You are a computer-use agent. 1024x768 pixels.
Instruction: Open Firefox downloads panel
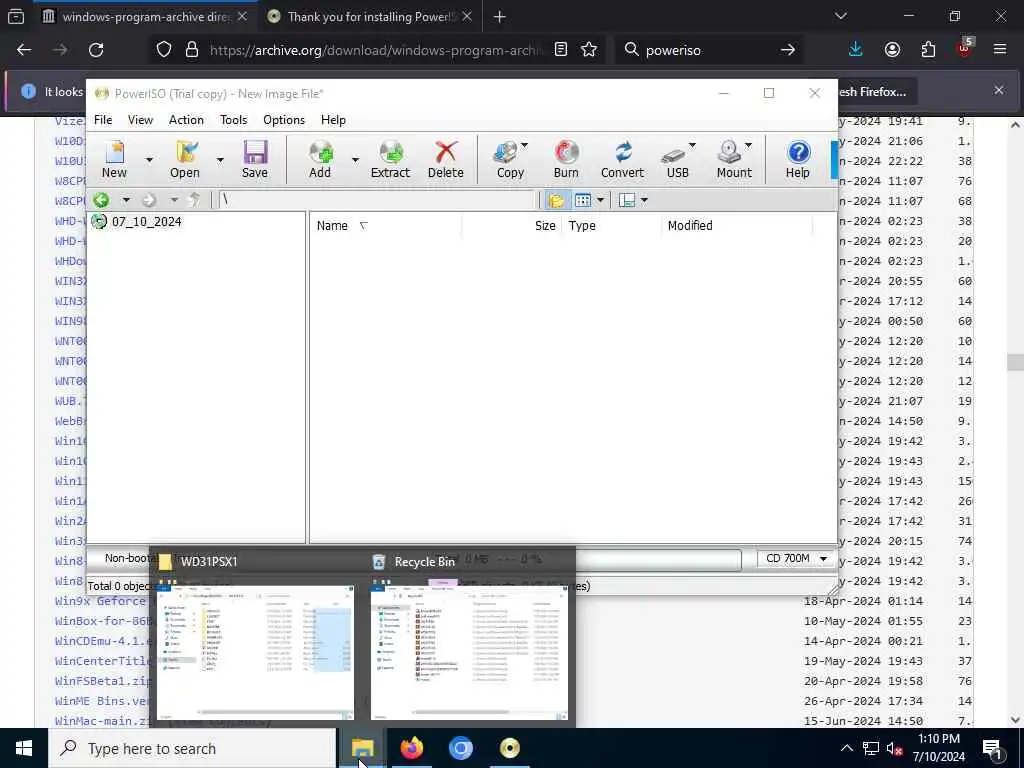click(x=856, y=50)
